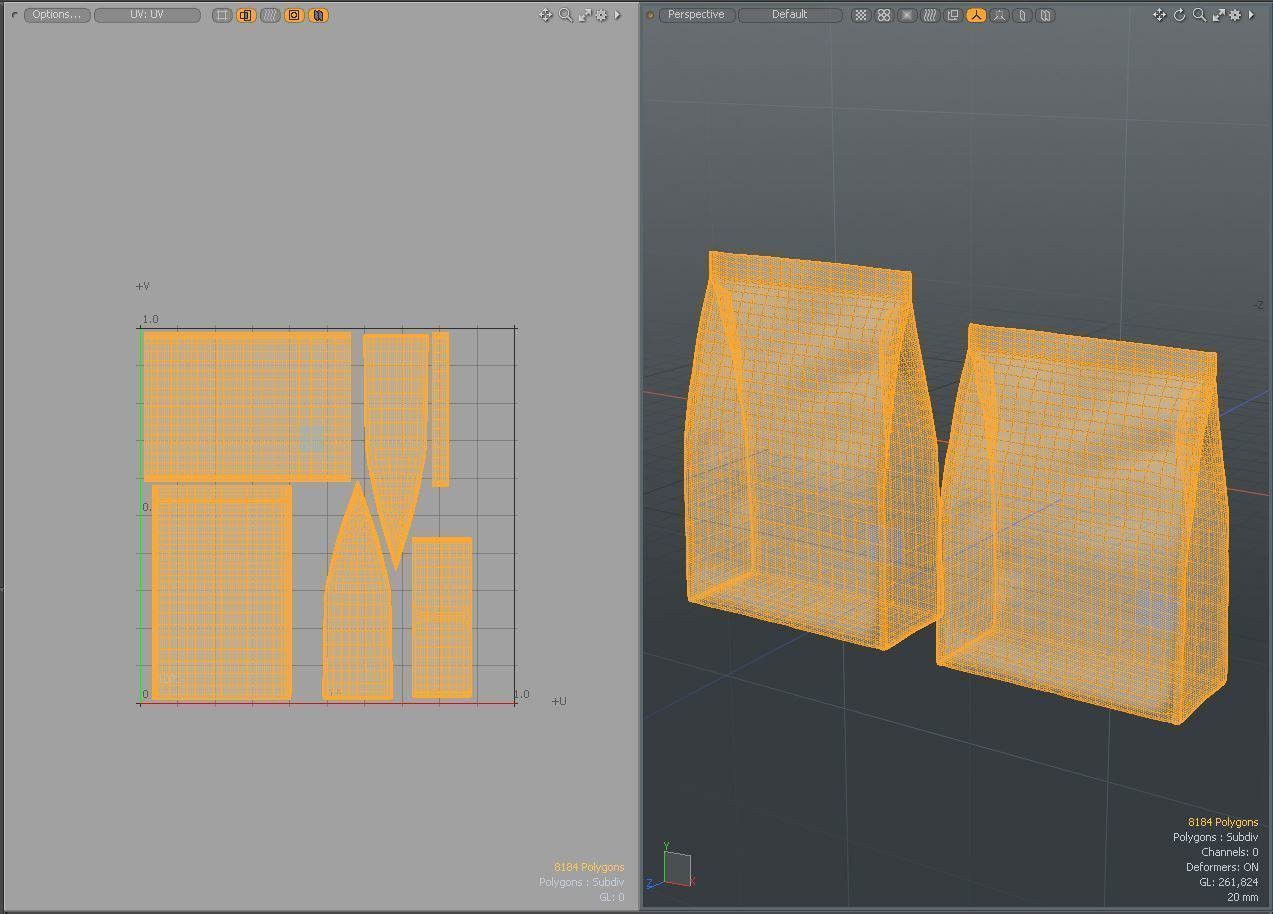Select the small bottom-right rectangular UV island
The image size is (1273, 914).
(x=442, y=617)
